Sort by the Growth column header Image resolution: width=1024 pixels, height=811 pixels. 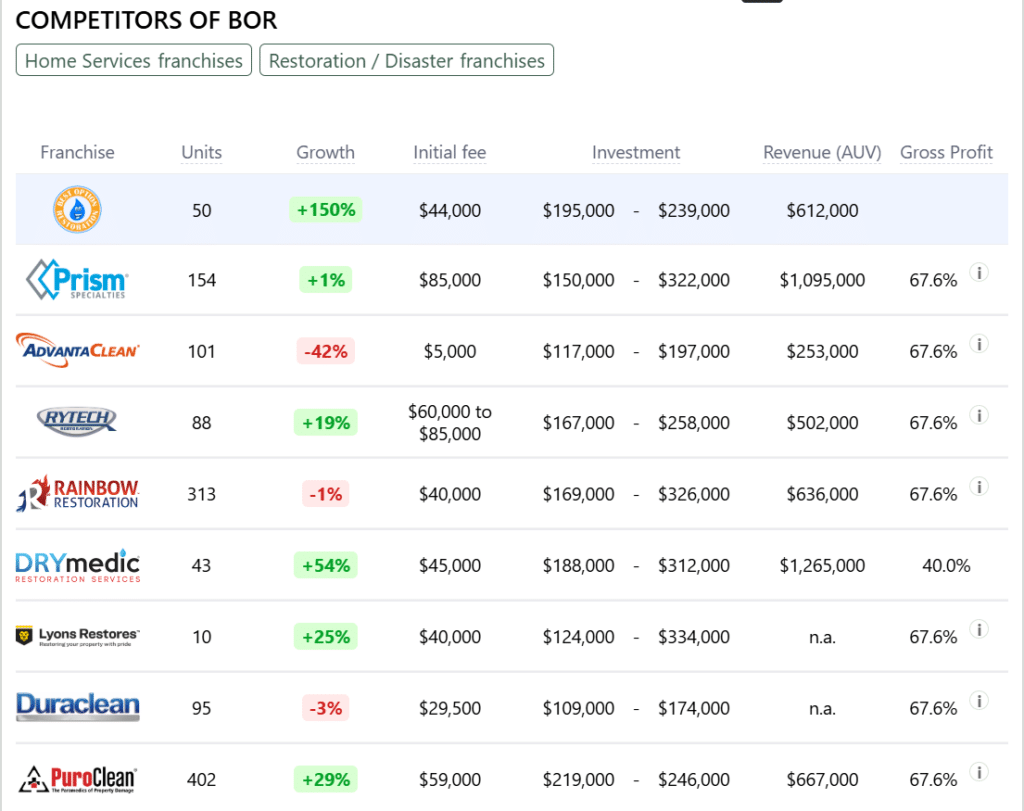tap(325, 152)
